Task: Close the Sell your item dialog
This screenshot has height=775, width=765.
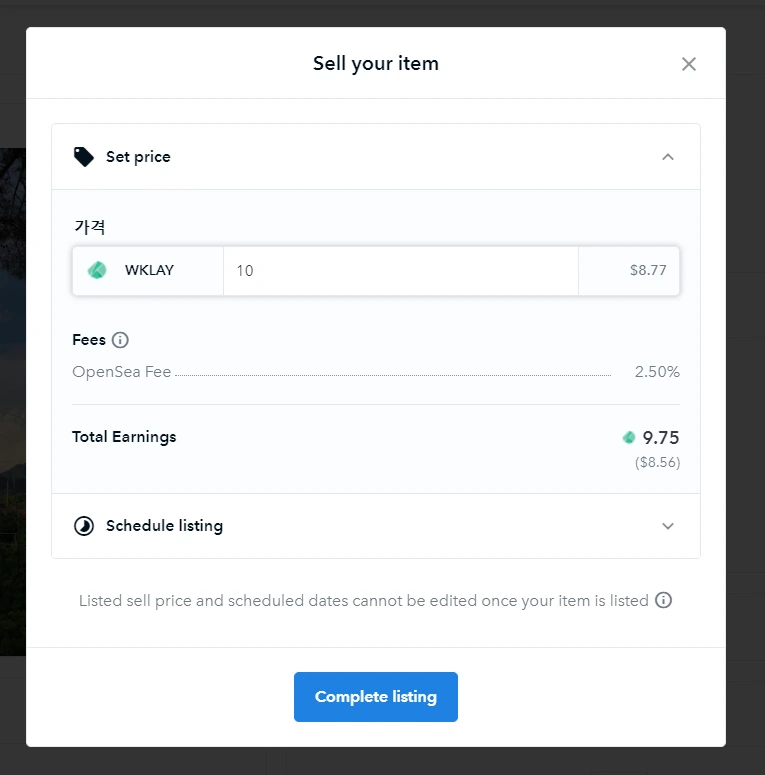Action: (x=688, y=64)
